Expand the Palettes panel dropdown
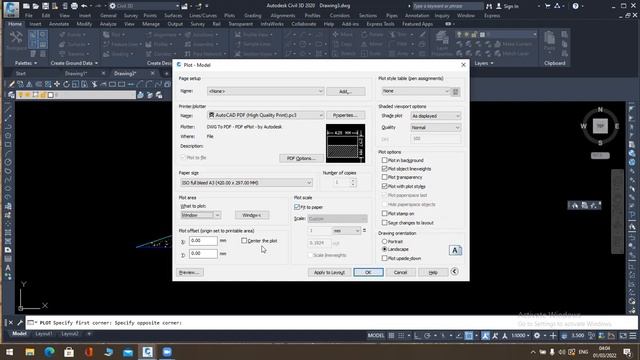640x360 pixels. (x=26, y=63)
